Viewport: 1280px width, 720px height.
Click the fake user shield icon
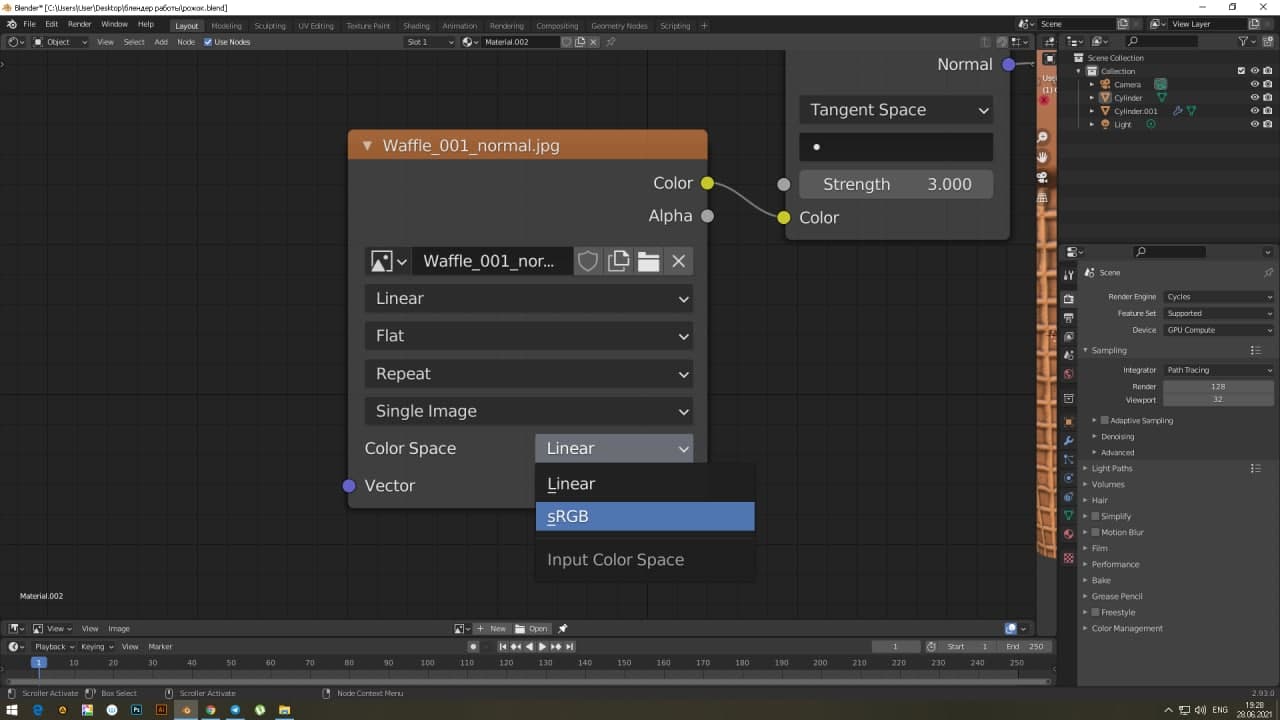point(588,261)
